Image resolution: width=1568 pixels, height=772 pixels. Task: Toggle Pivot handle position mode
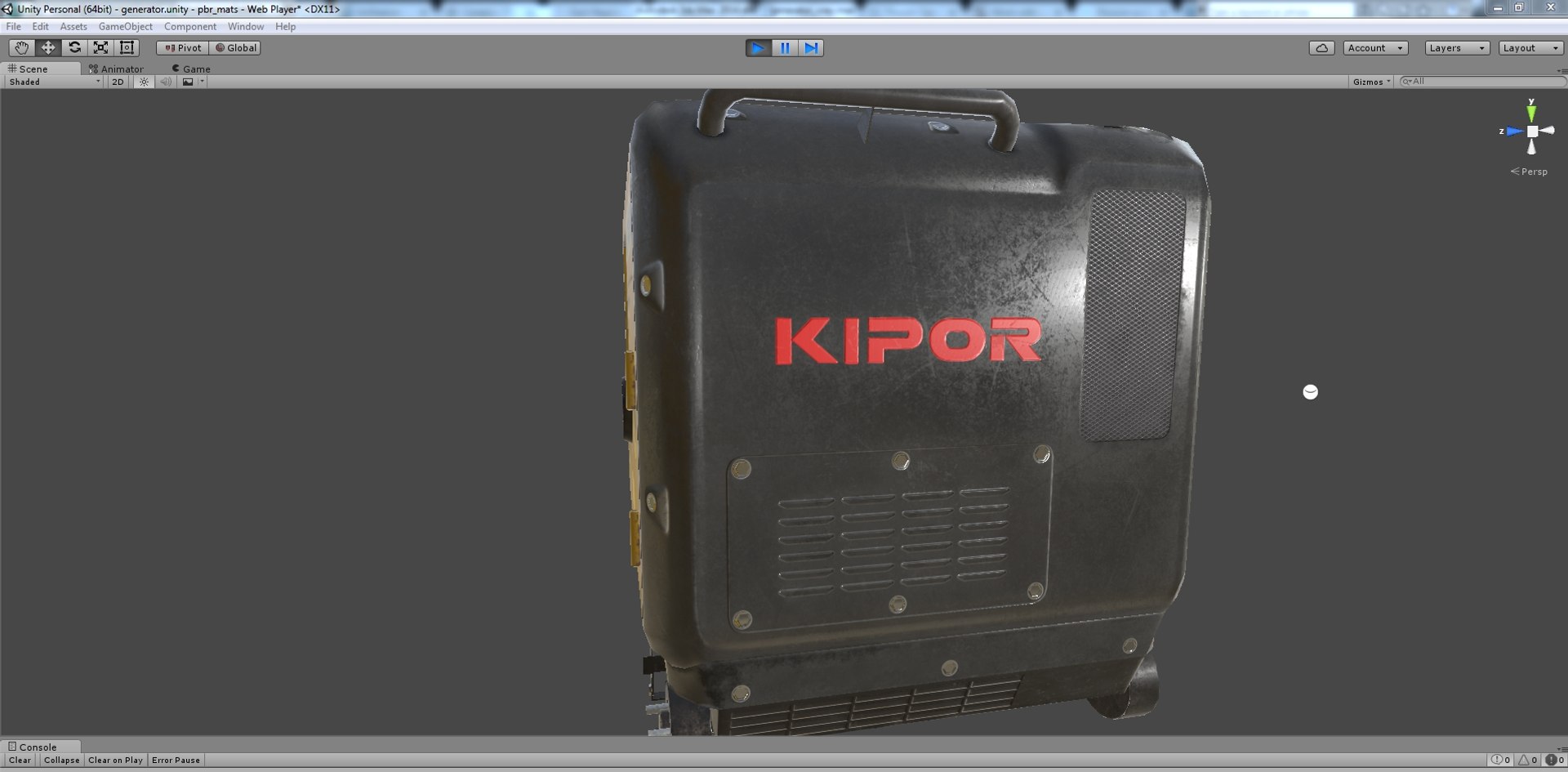pos(182,47)
